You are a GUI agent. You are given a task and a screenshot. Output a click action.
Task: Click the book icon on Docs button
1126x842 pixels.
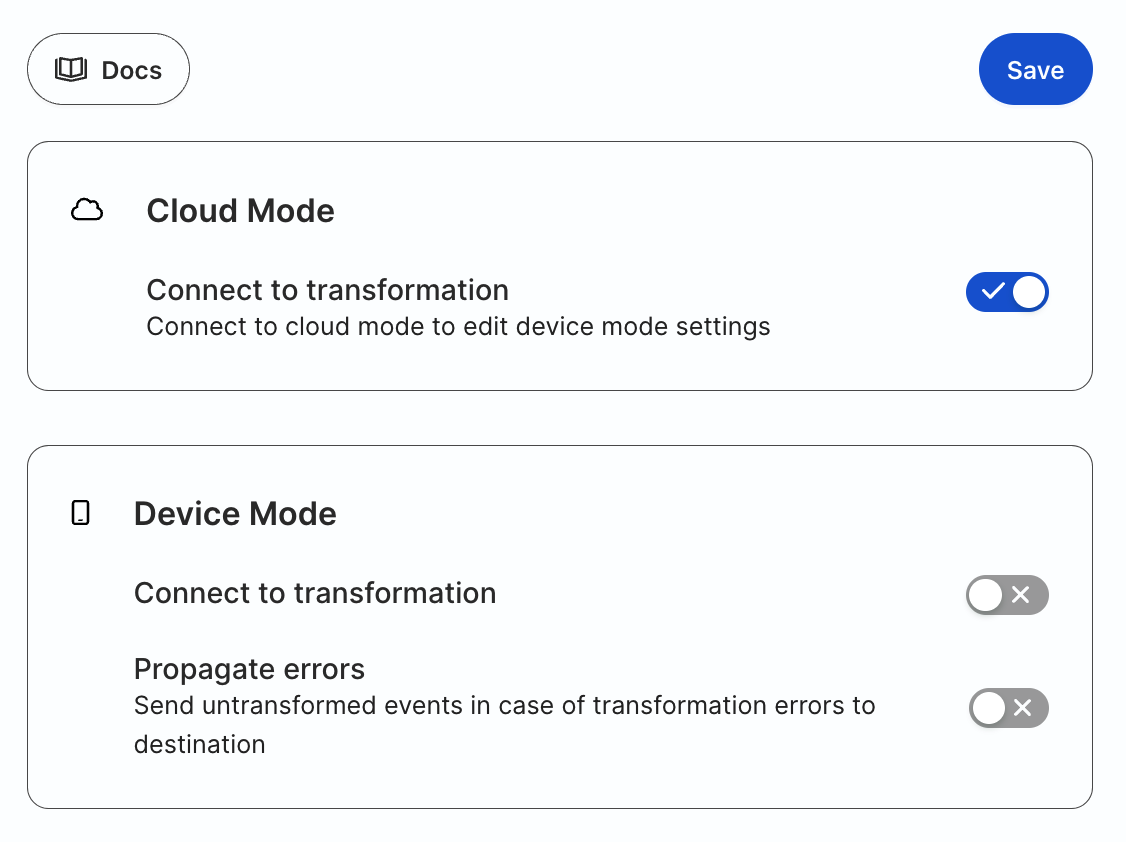[x=71, y=70]
